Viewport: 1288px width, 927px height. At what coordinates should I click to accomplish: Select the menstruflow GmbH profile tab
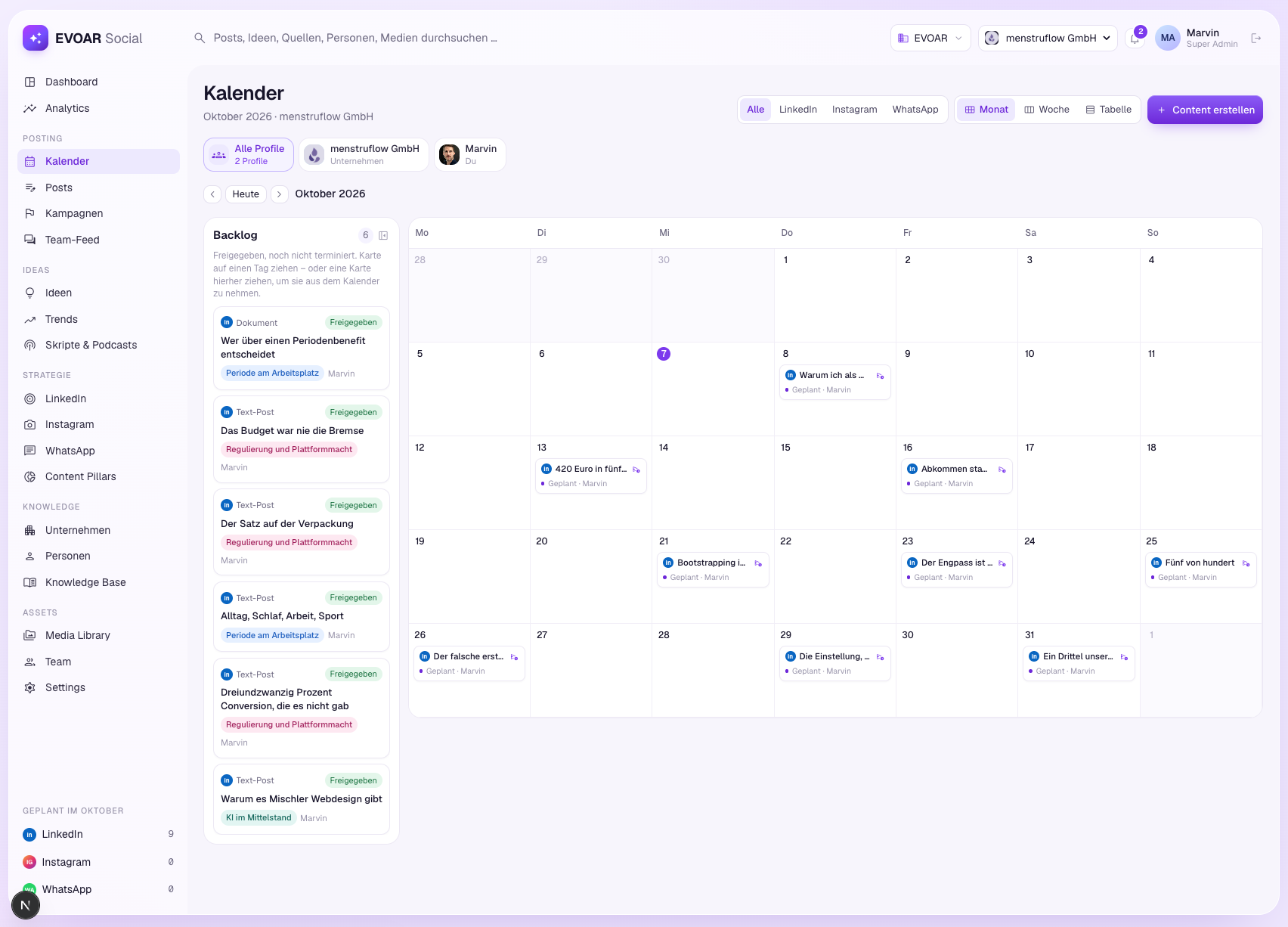click(364, 154)
